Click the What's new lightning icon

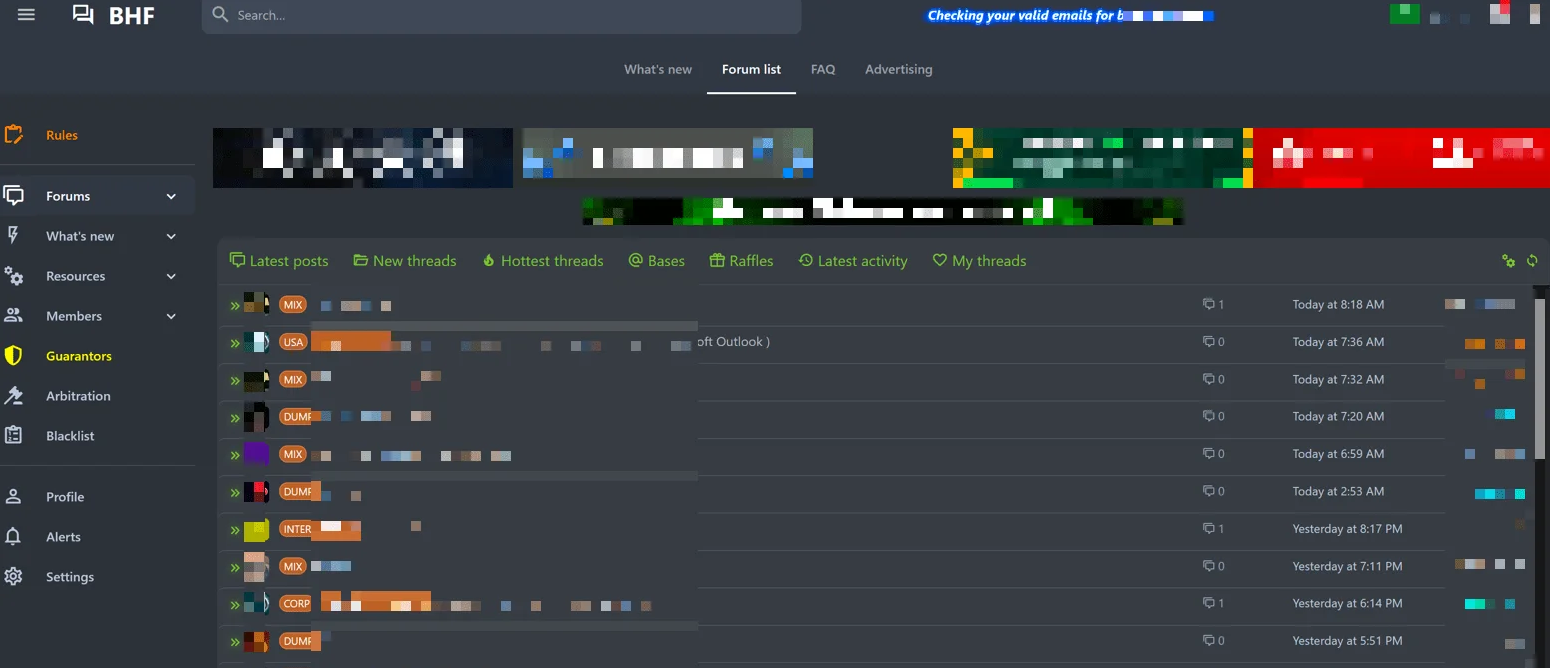[13, 235]
